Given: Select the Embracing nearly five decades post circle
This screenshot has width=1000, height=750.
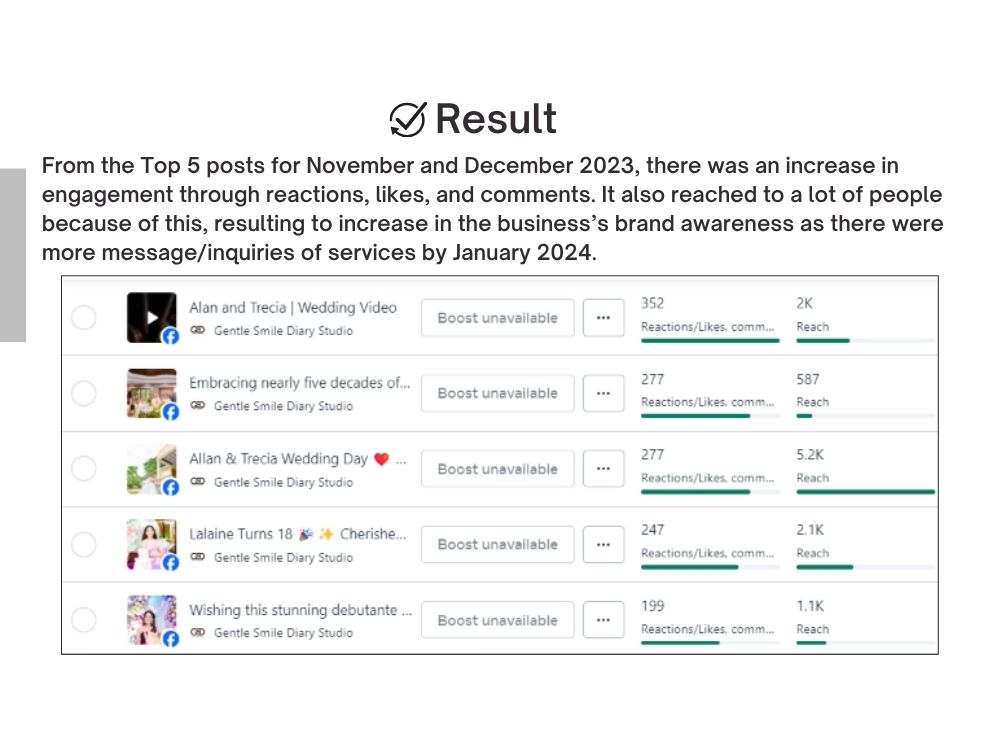Looking at the screenshot, I should 84,393.
